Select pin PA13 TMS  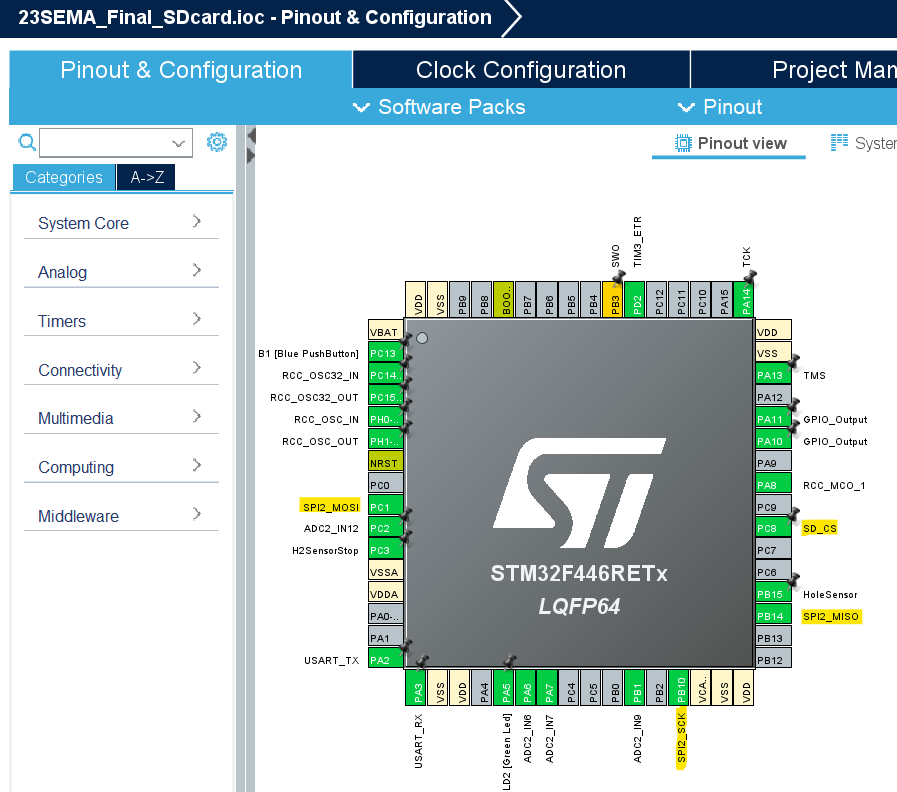[773, 375]
